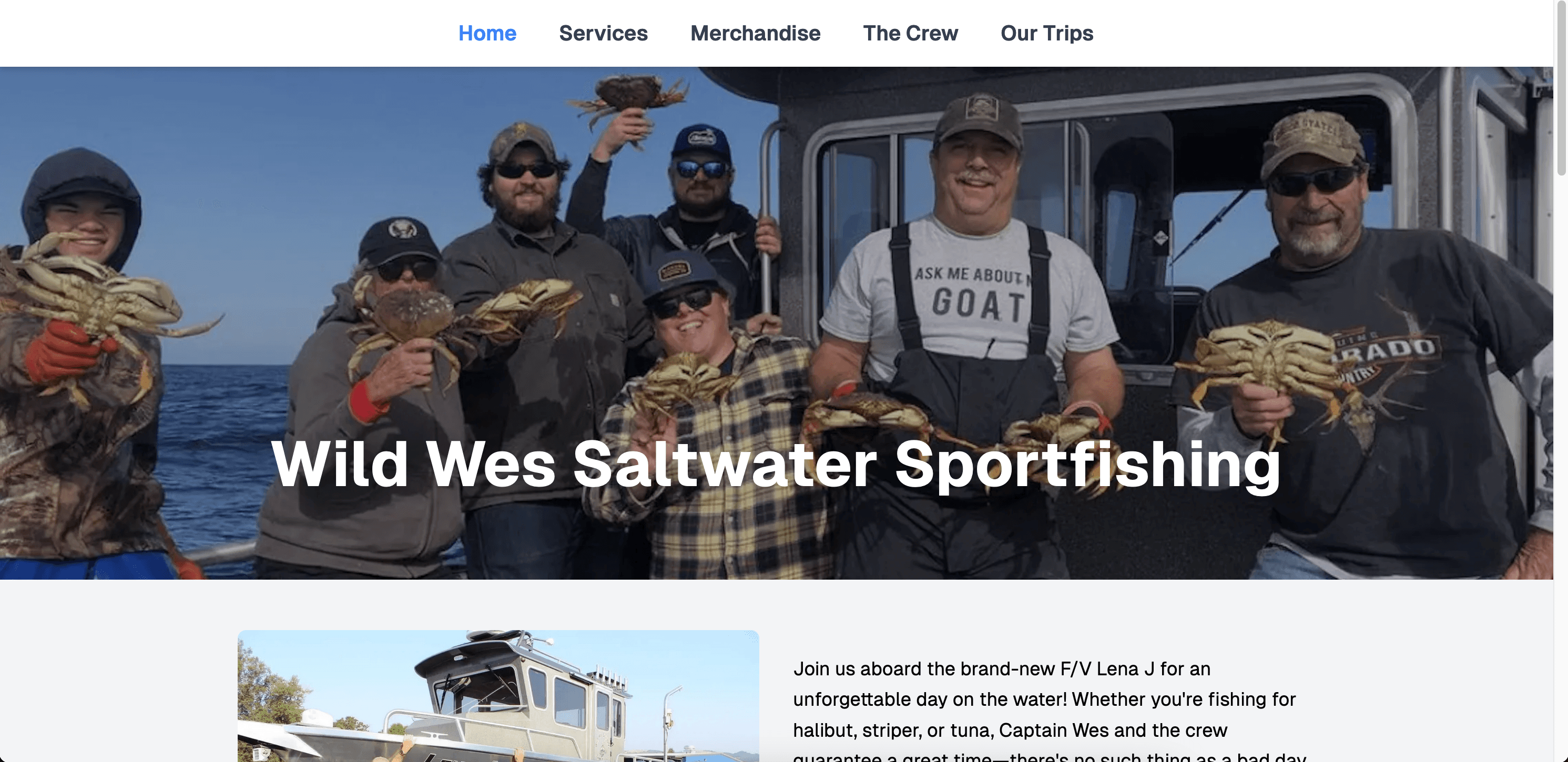1568x762 pixels.
Task: Go to the Services page
Action: [x=603, y=33]
